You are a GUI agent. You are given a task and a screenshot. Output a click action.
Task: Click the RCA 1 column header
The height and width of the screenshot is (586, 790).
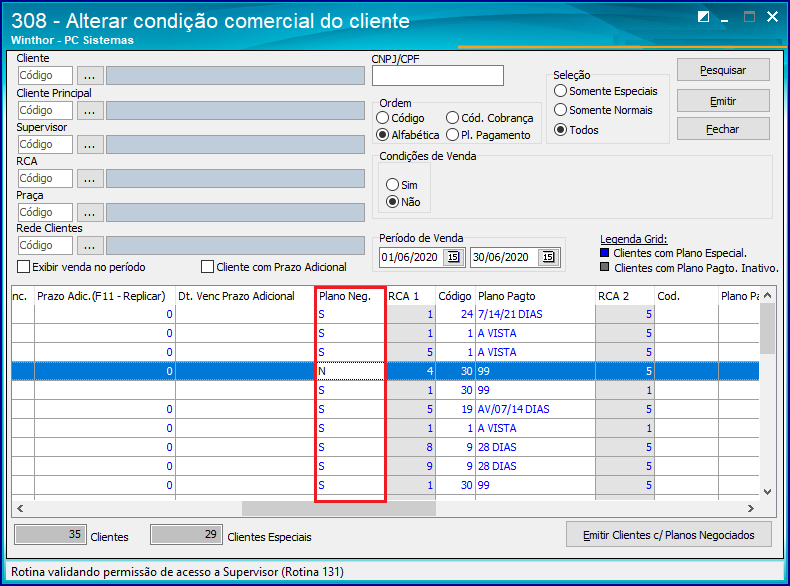coord(410,296)
